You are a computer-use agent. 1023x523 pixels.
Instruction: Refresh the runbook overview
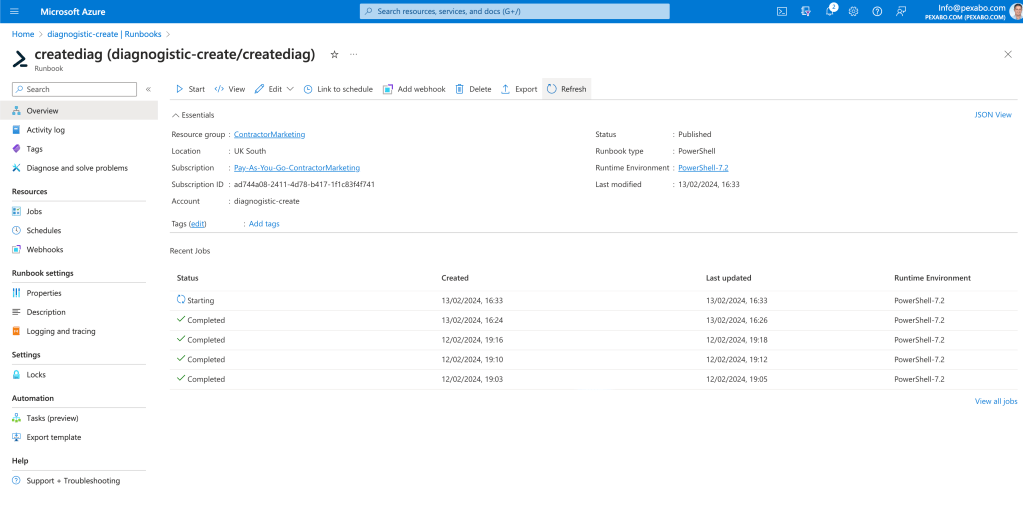pyautogui.click(x=566, y=89)
